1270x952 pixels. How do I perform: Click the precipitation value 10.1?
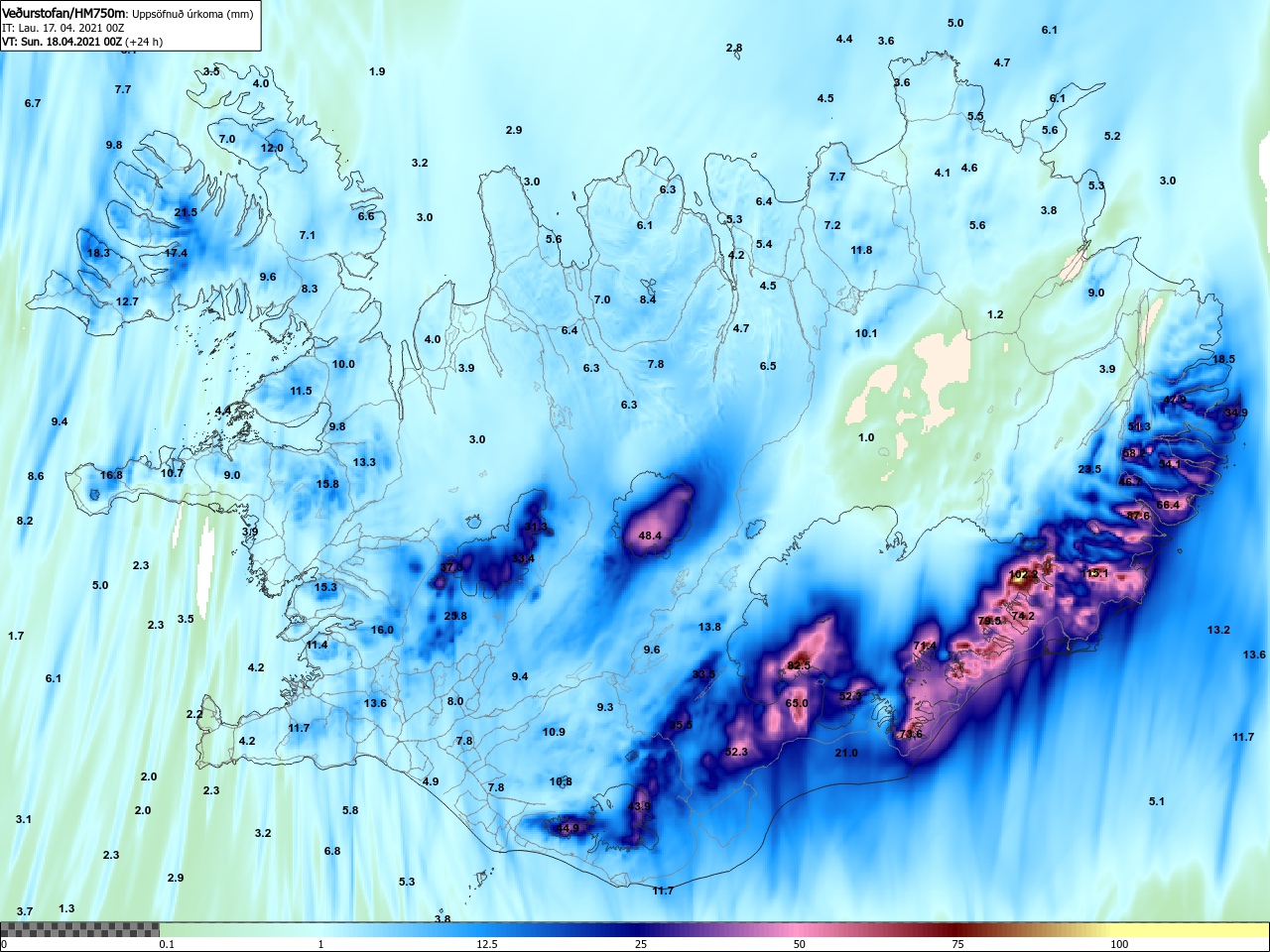[x=866, y=333]
